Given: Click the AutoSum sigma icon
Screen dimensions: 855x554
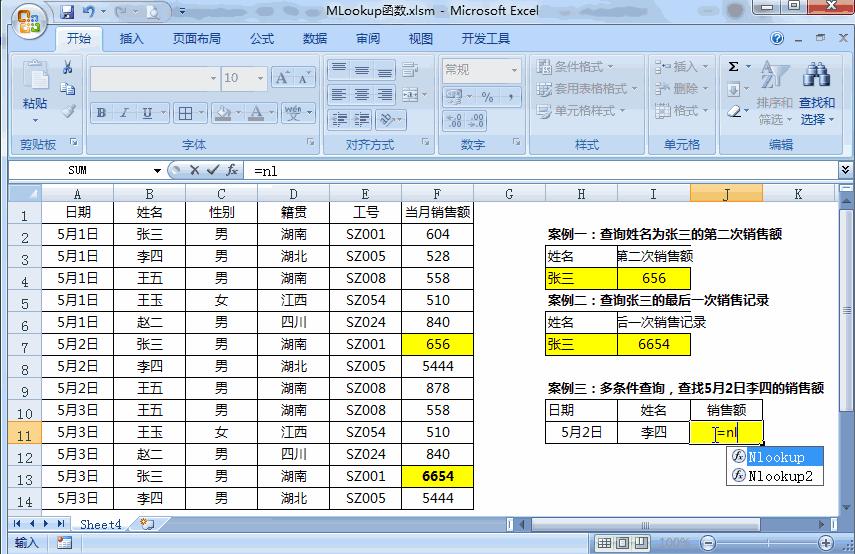Looking at the screenshot, I should pyautogui.click(x=733, y=67).
